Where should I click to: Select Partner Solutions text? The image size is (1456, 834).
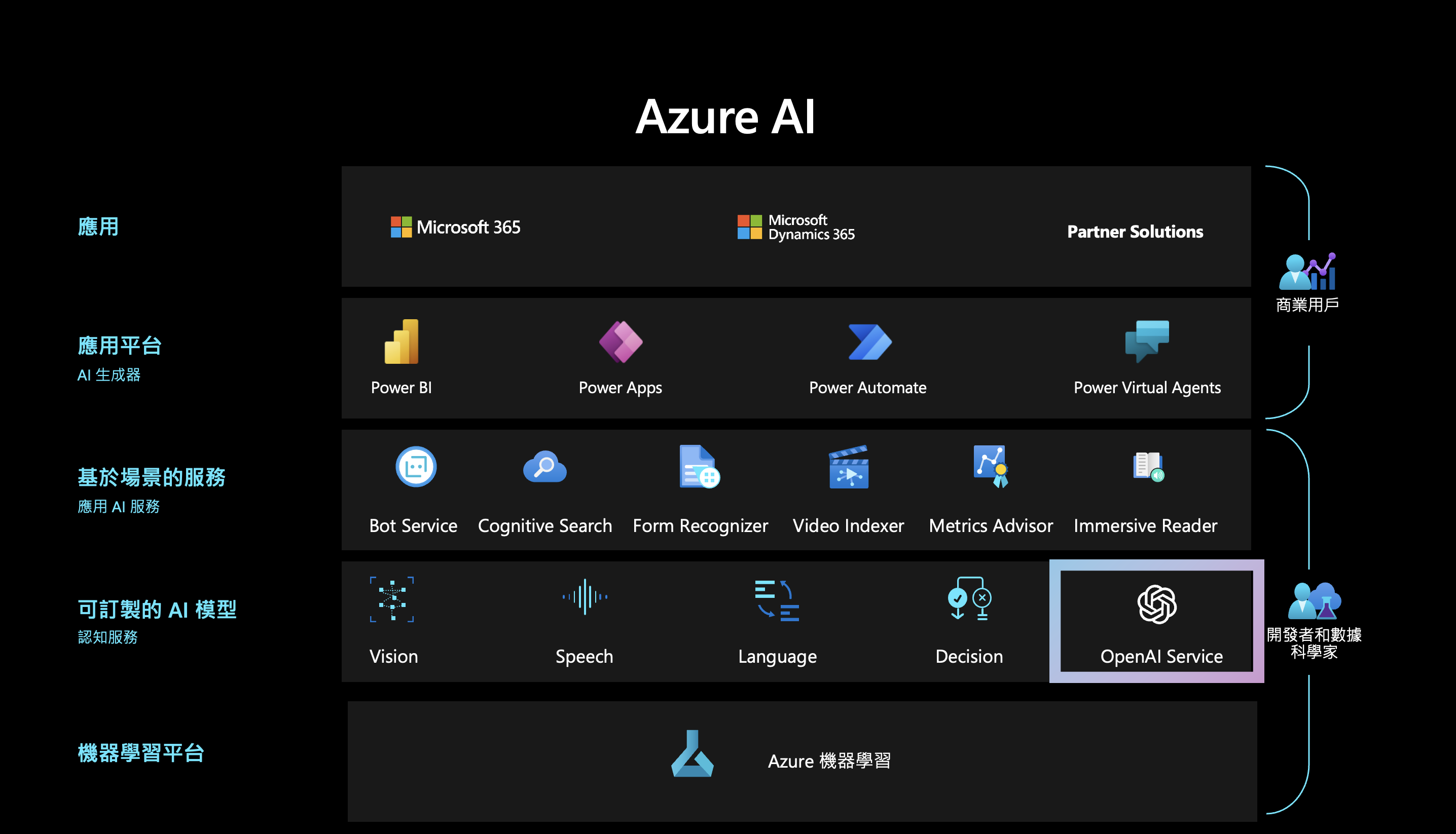[x=1135, y=232]
